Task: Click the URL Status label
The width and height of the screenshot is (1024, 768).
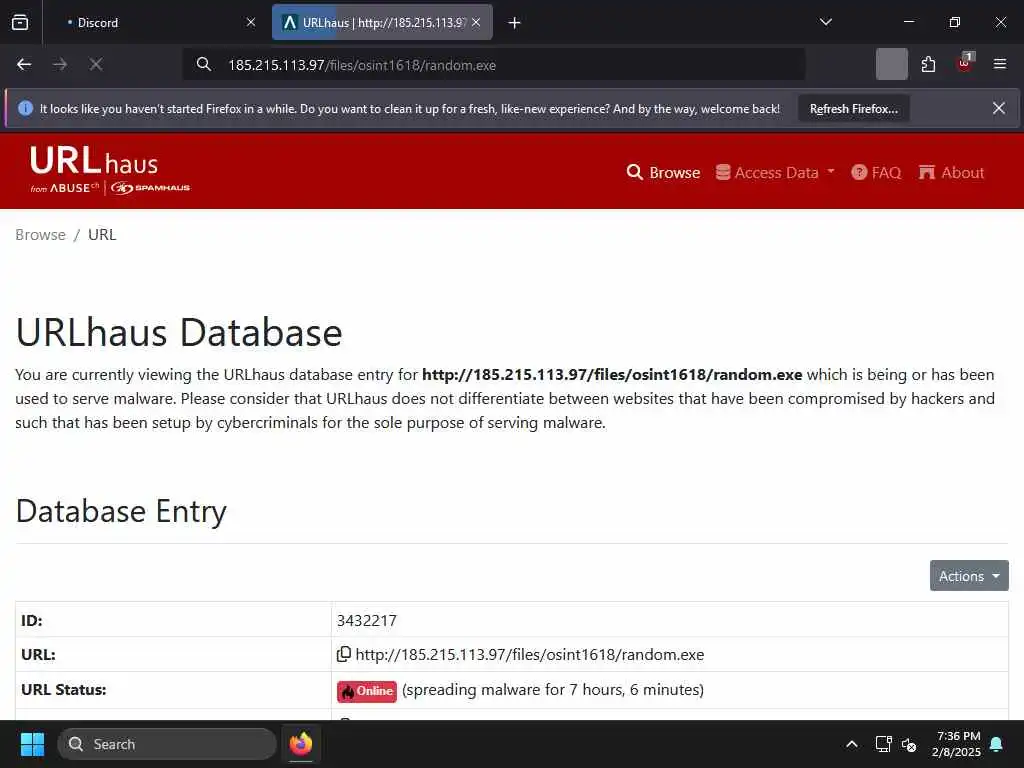Action: point(63,690)
